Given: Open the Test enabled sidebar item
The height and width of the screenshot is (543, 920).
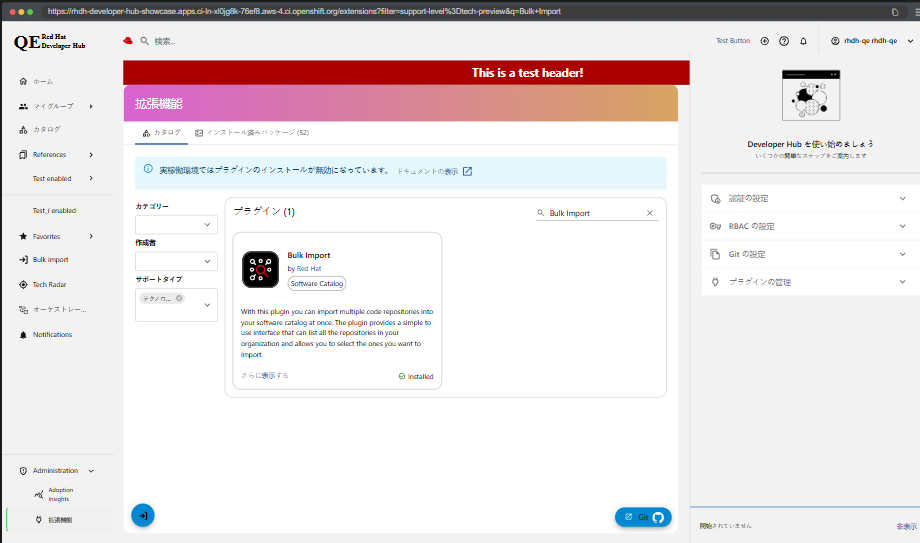Looking at the screenshot, I should point(52,178).
